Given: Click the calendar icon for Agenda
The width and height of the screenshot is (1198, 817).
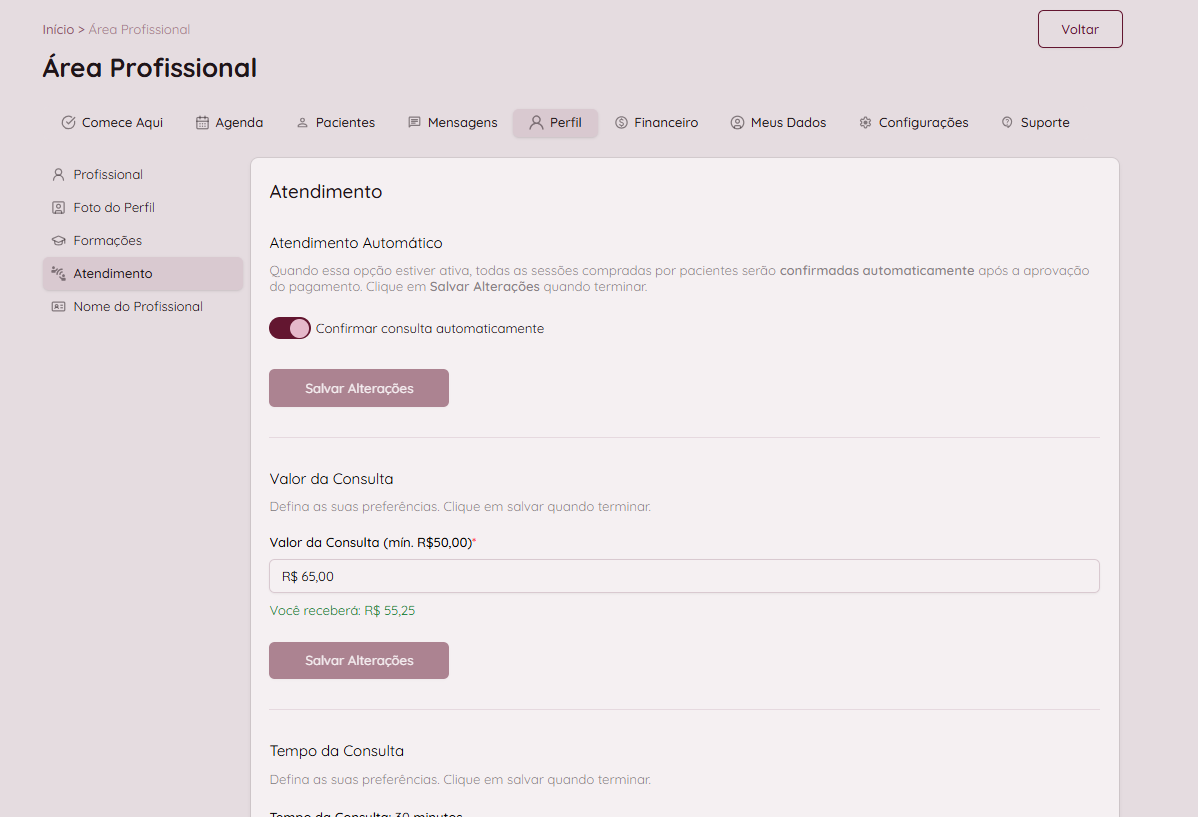Looking at the screenshot, I should tap(202, 123).
